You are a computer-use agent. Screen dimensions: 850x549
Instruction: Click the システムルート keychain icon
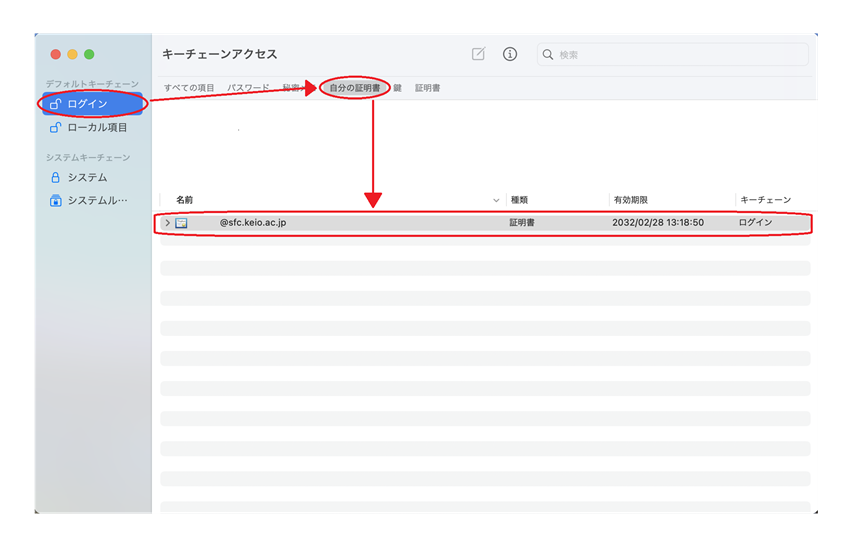[56, 201]
